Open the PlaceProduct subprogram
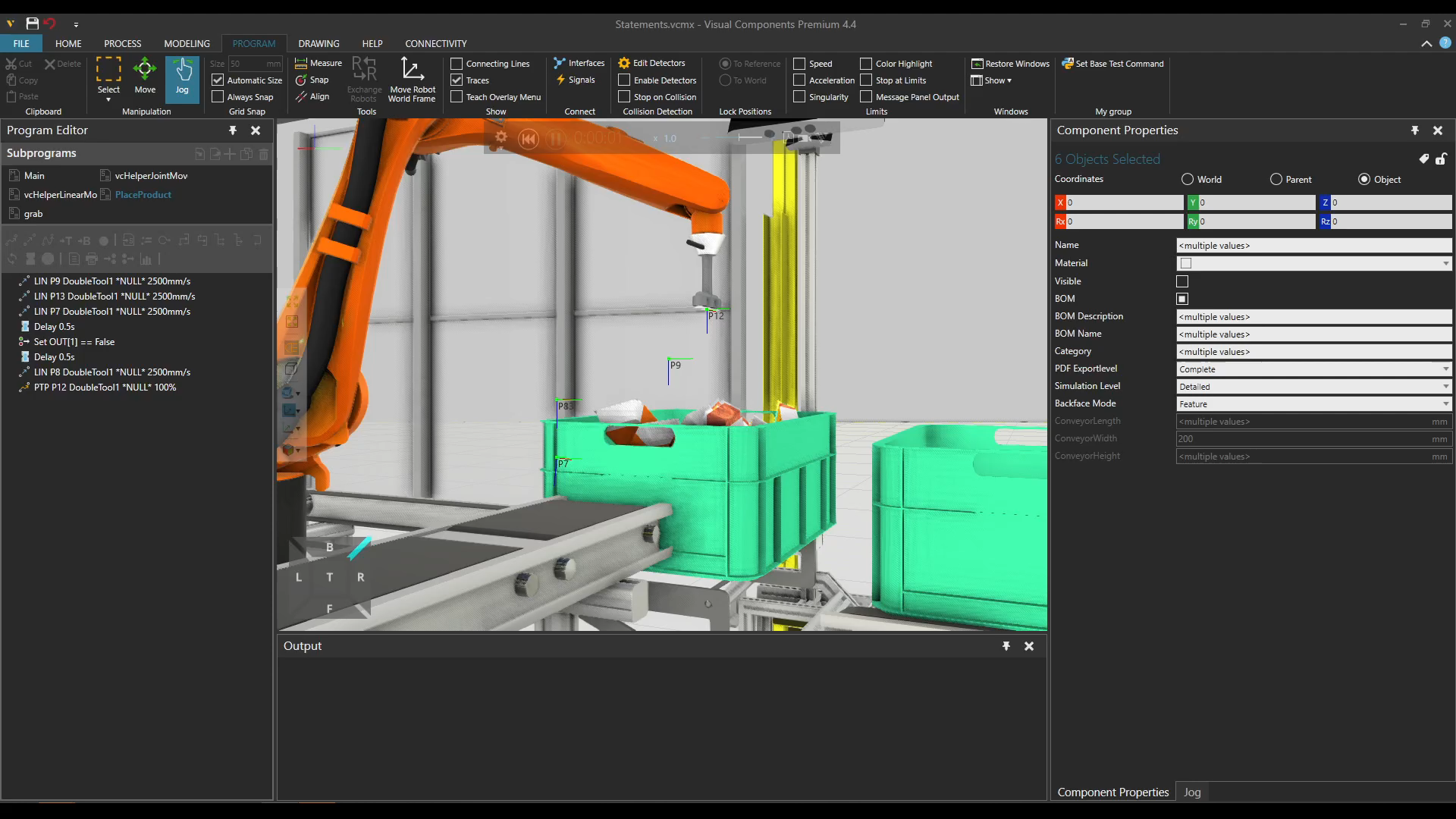1456x819 pixels. click(x=143, y=195)
